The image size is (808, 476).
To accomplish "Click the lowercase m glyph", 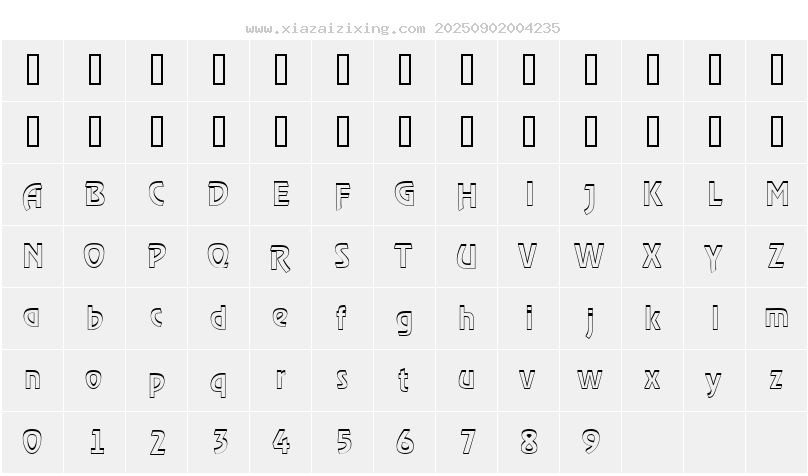I will [x=777, y=317].
